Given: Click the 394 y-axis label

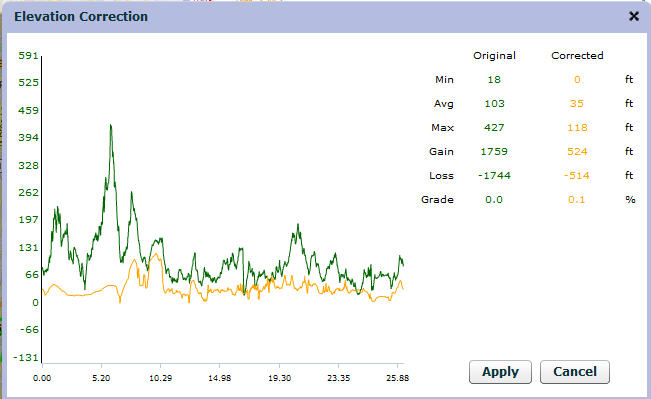Looking at the screenshot, I should 28,137.
